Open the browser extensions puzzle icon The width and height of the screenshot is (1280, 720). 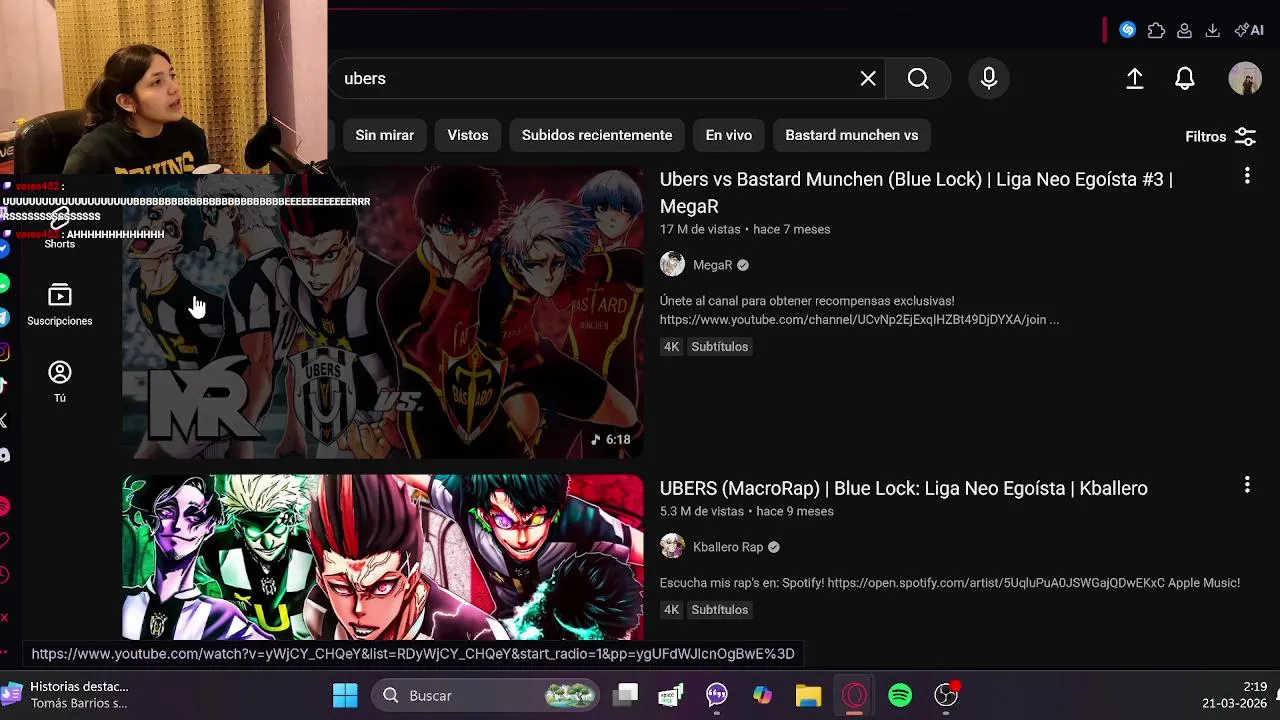pos(1157,30)
